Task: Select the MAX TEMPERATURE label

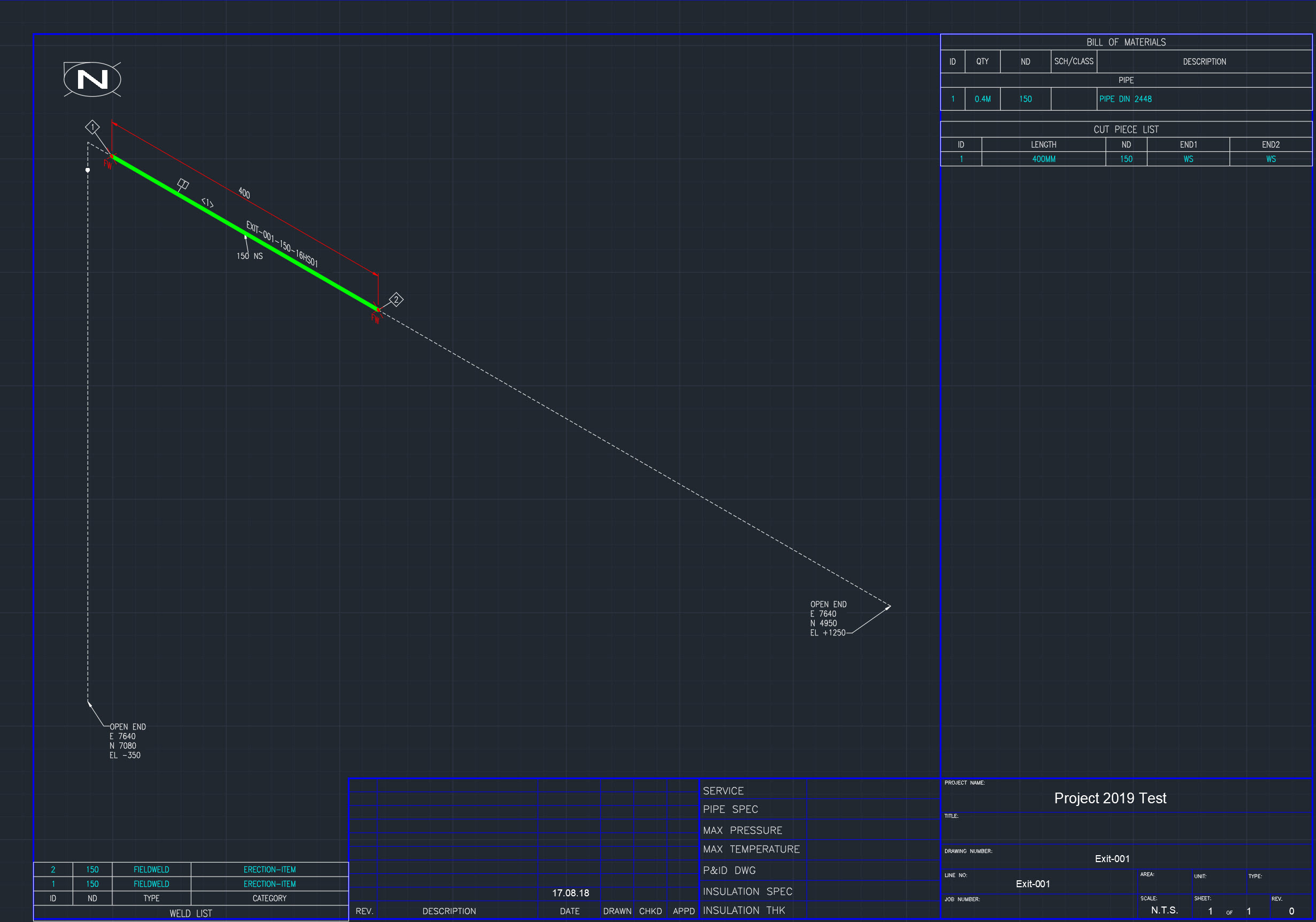Action: 751,849
